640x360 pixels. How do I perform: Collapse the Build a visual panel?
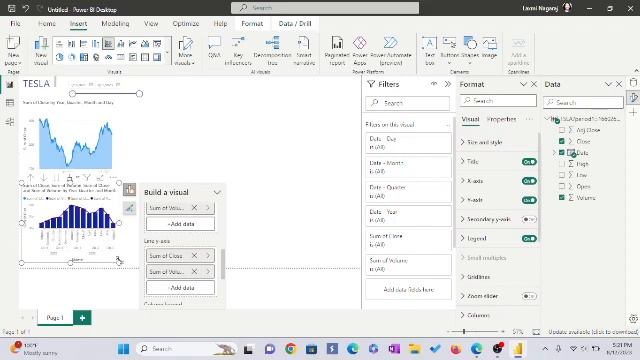(217, 192)
